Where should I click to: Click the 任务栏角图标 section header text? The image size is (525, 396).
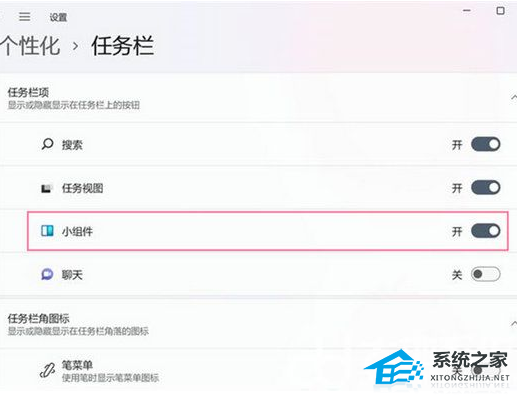coord(39,318)
